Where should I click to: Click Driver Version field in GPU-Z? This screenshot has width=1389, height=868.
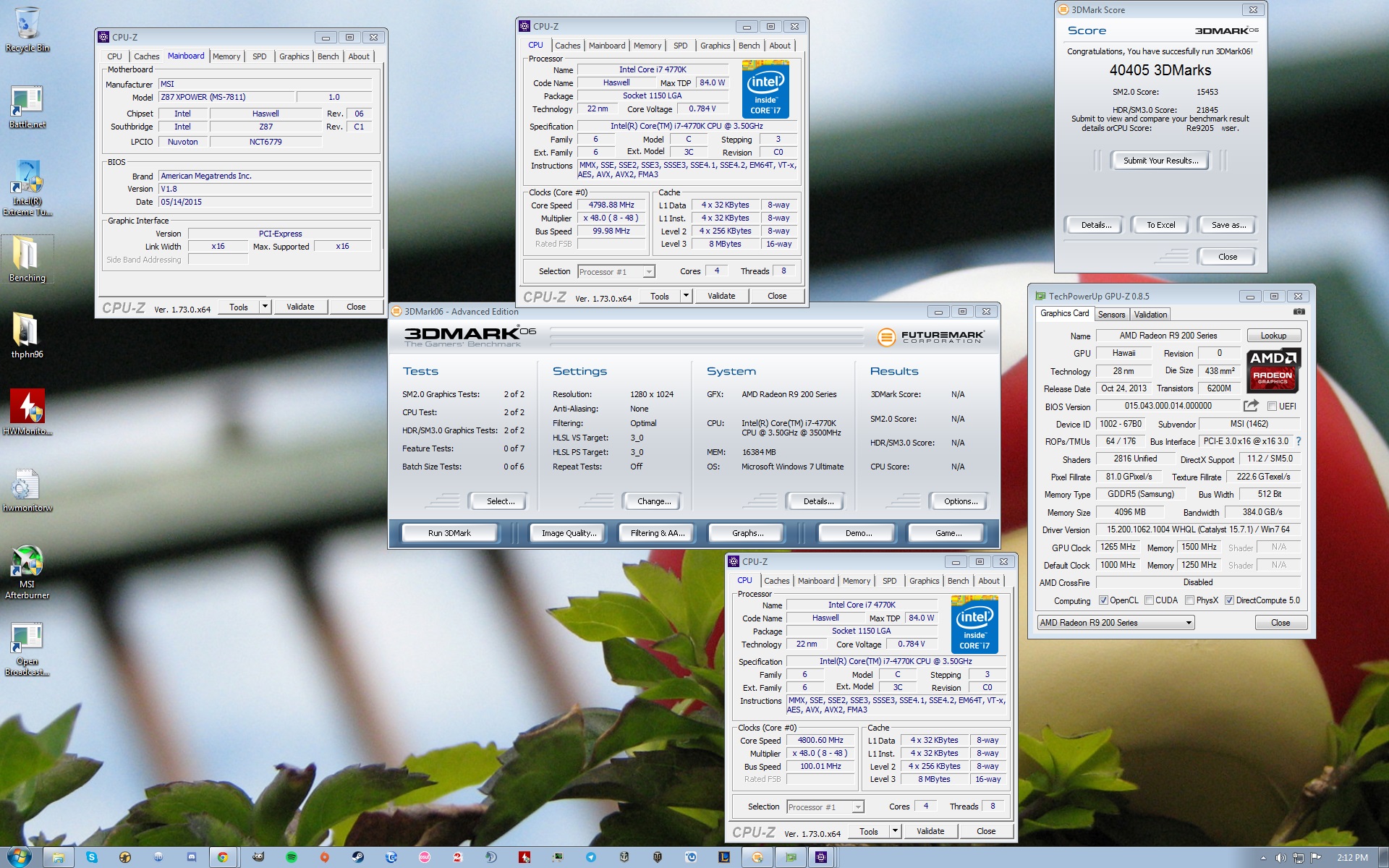point(1198,529)
